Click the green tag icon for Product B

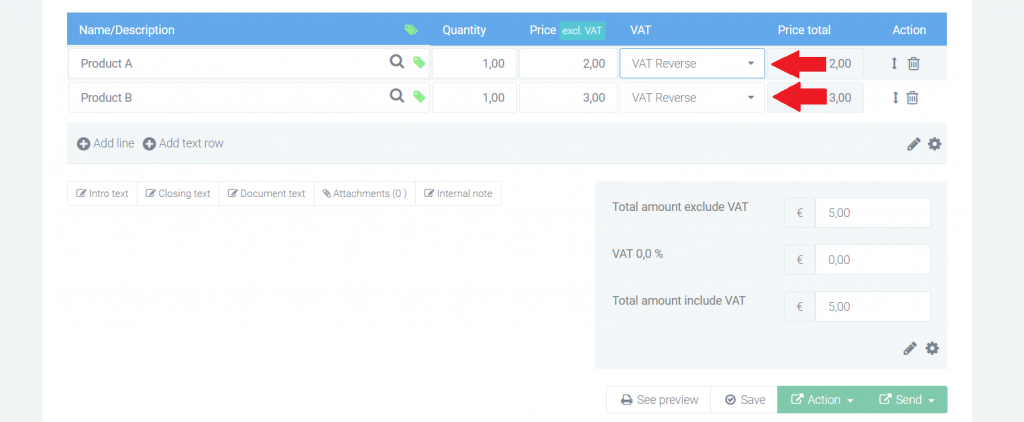tap(419, 97)
